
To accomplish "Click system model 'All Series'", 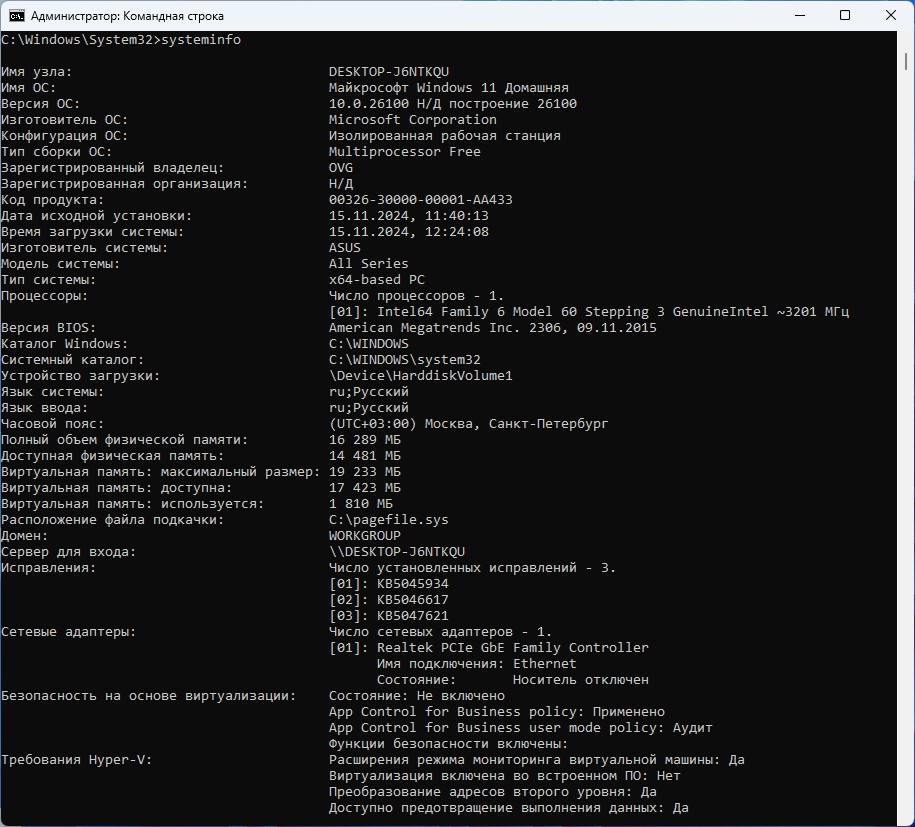I will [368, 264].
